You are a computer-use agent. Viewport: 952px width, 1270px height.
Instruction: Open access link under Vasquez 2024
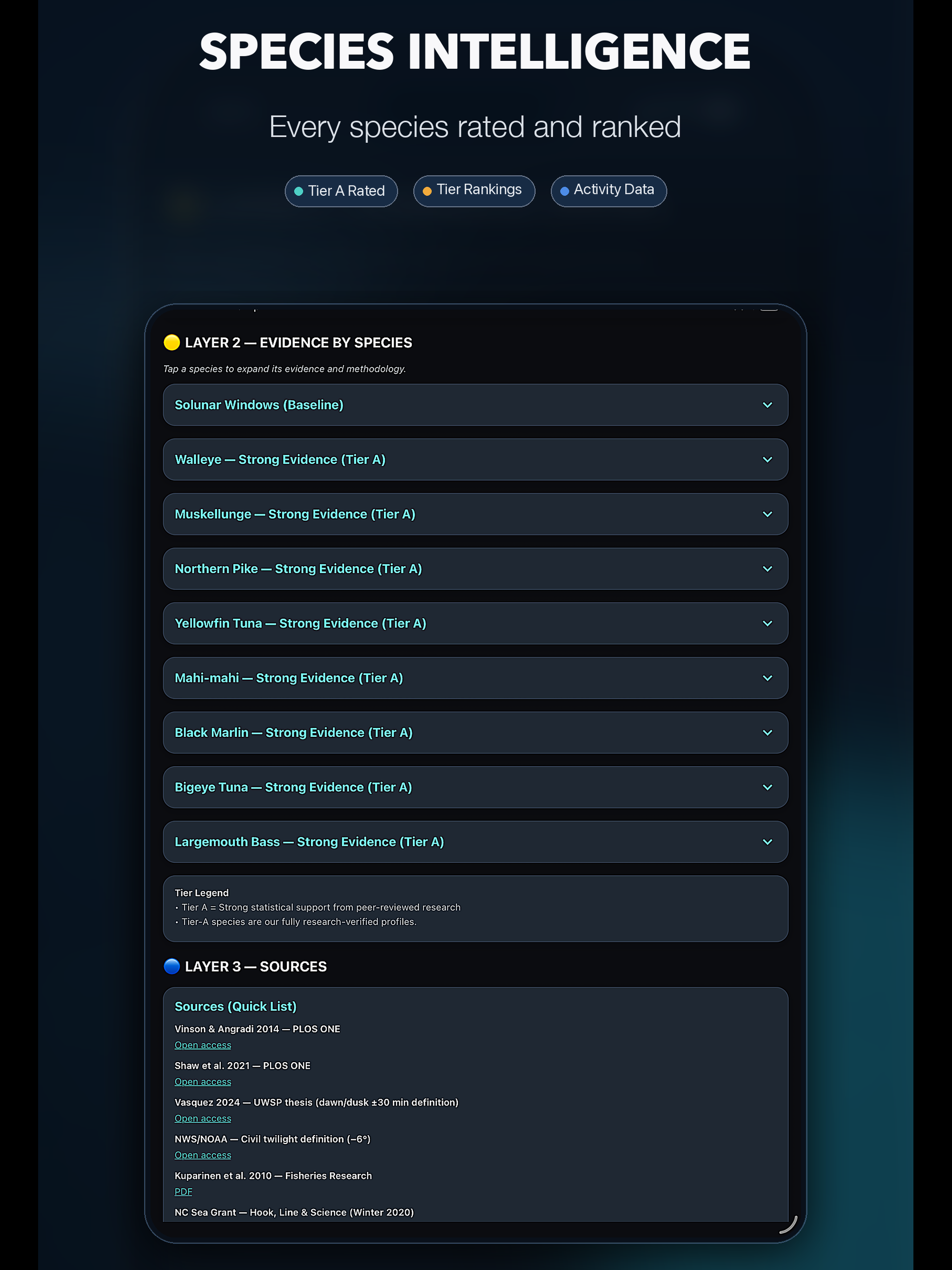pos(203,1118)
